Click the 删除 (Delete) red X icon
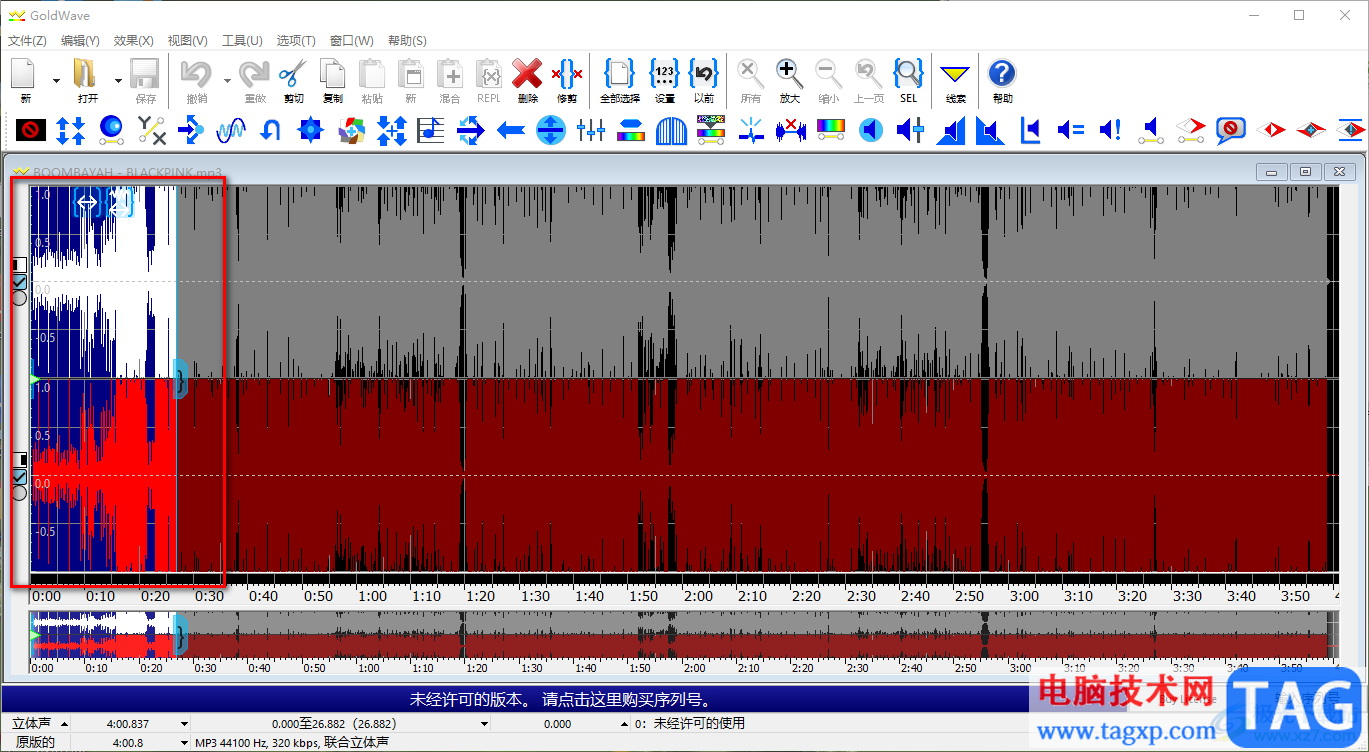The width and height of the screenshot is (1369, 752). 527,74
